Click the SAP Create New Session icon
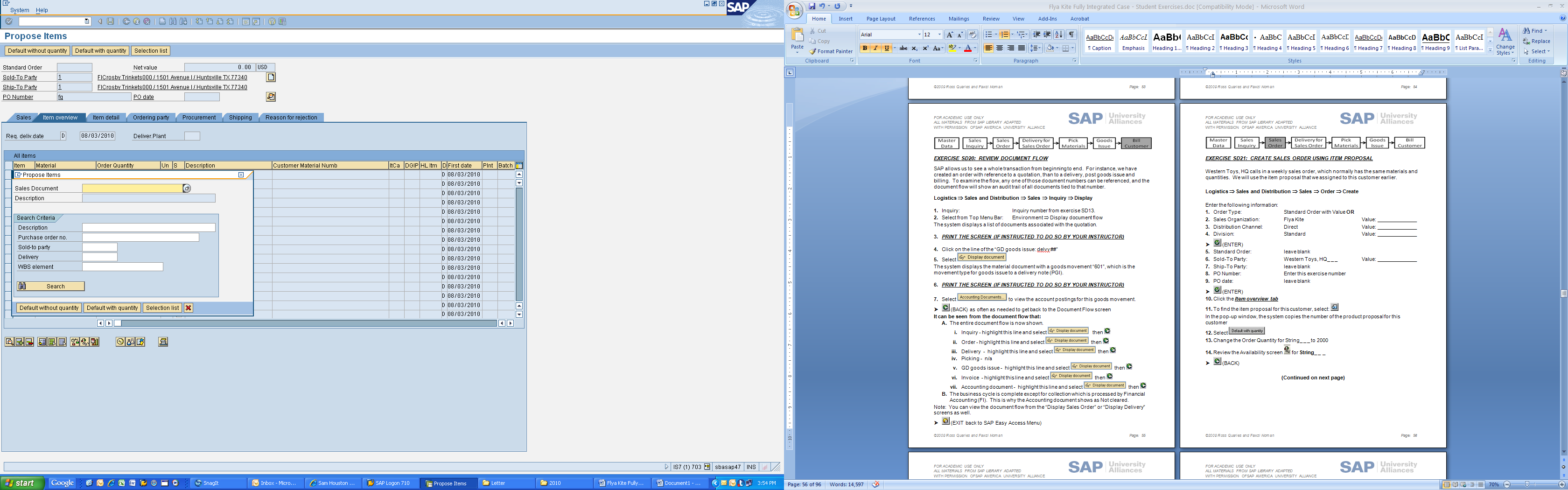Screen dimensions: 1568x490 (x=246, y=21)
